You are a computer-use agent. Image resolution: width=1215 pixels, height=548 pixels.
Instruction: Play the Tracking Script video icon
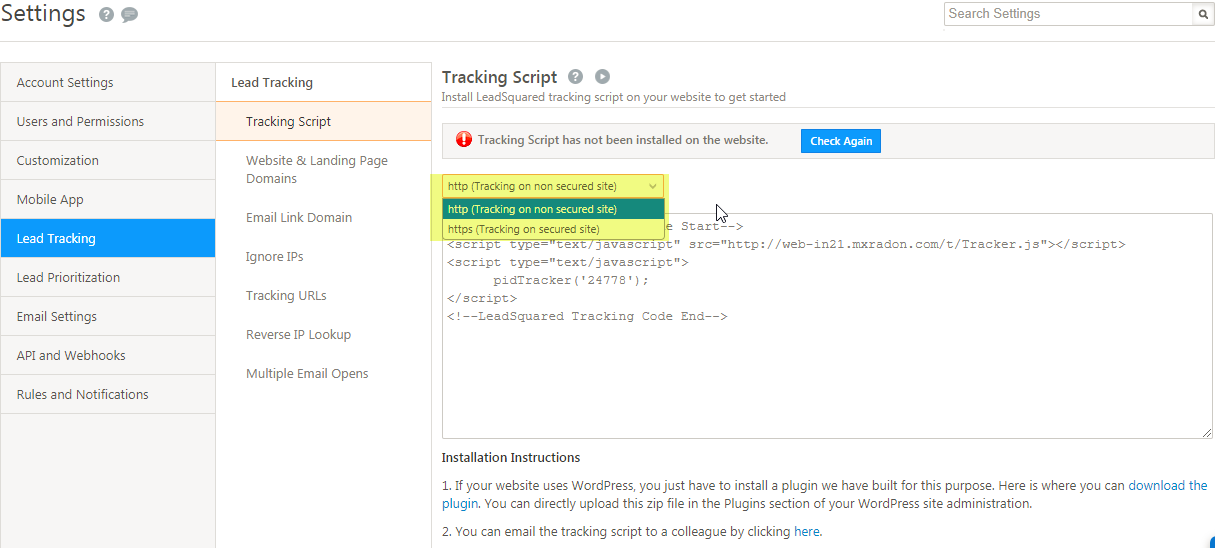602,77
